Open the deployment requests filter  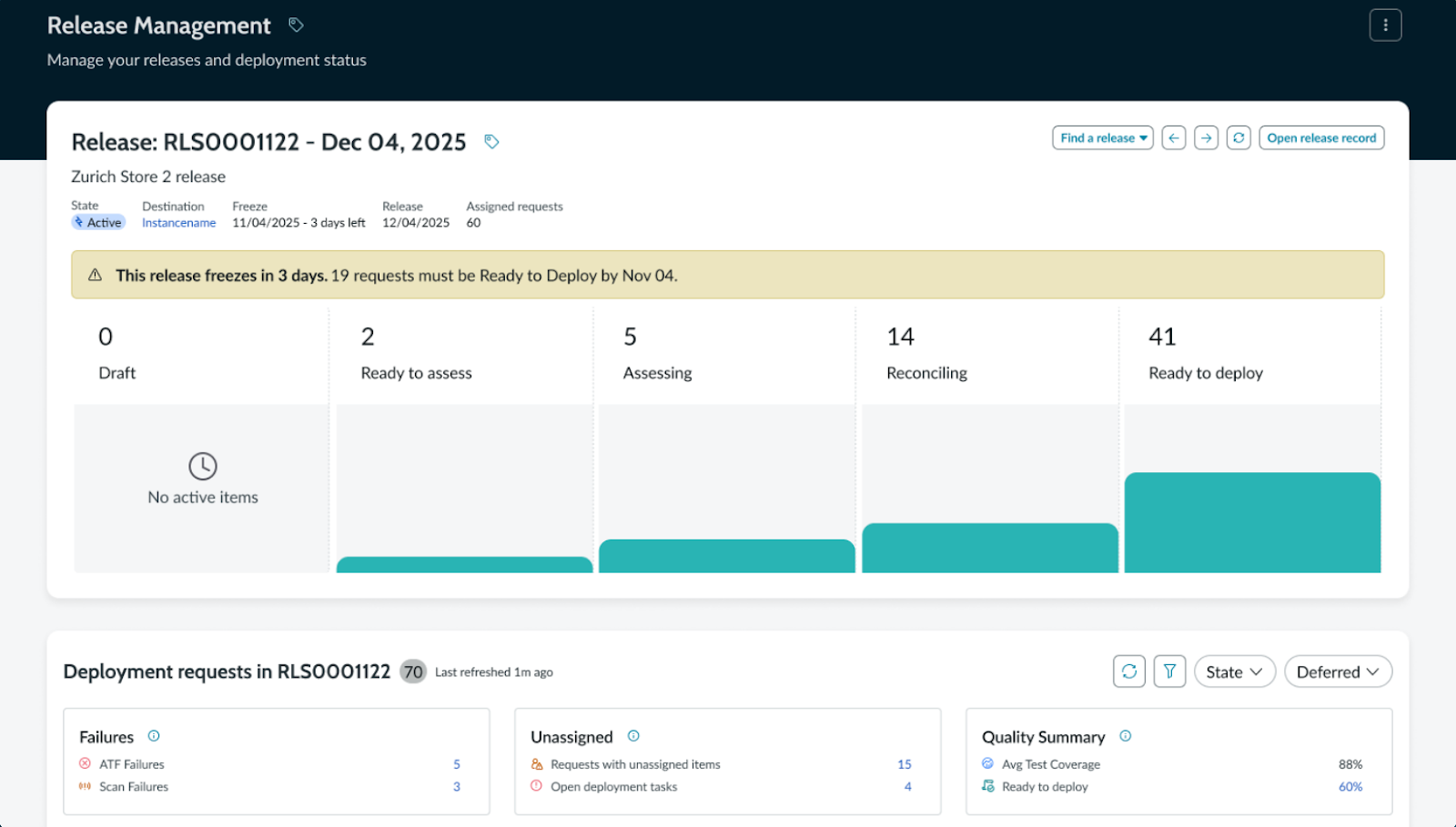coord(1169,671)
